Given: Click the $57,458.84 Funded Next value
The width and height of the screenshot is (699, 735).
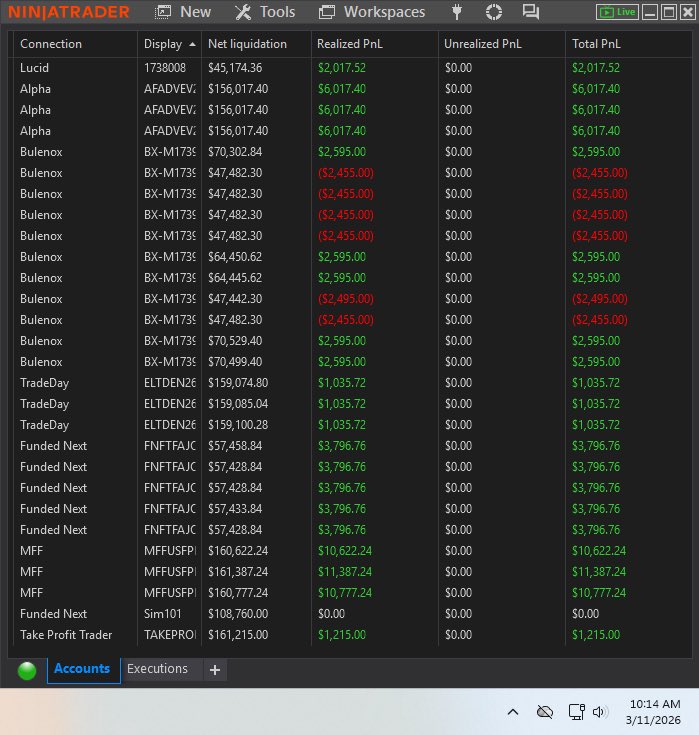Looking at the screenshot, I should [x=235, y=446].
